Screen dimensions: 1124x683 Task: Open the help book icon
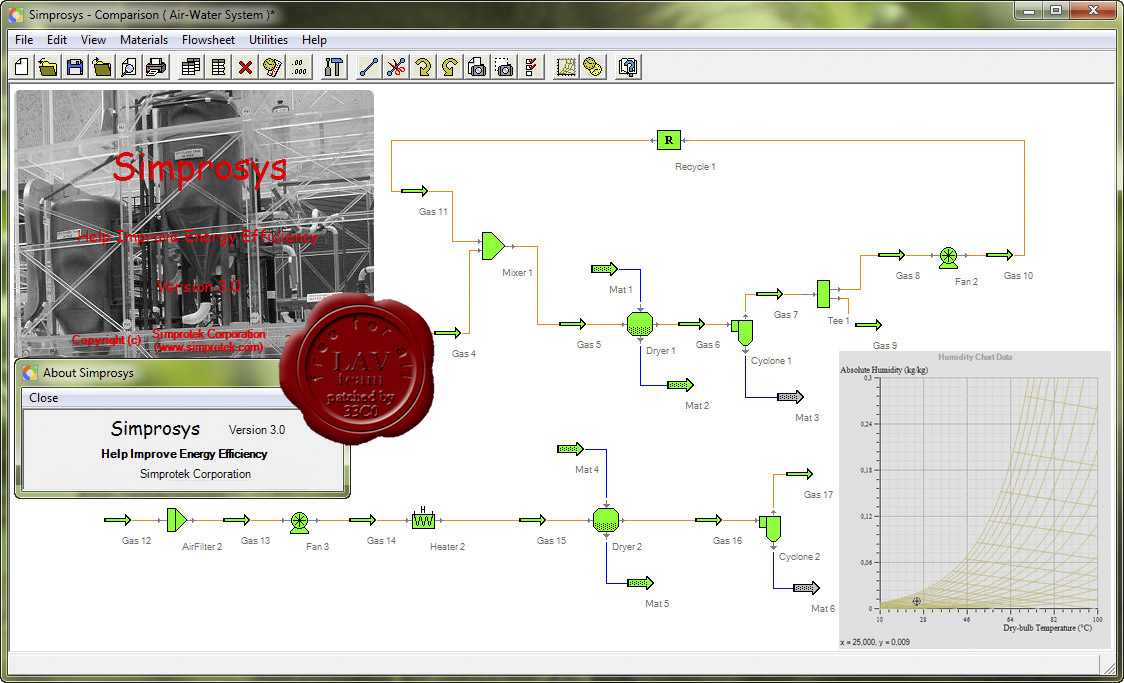(x=628, y=67)
